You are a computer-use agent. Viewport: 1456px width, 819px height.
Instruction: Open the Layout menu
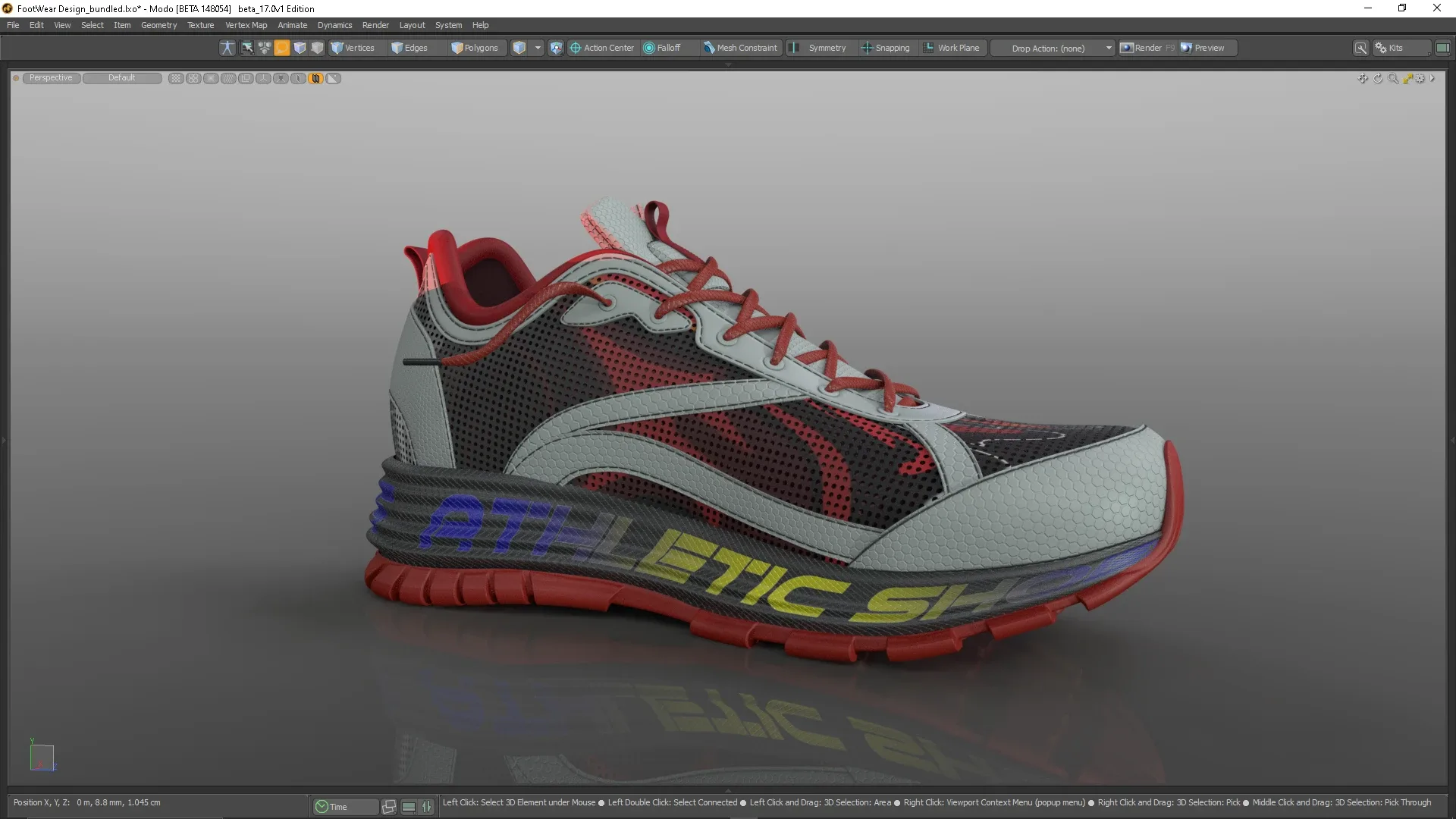(x=413, y=25)
